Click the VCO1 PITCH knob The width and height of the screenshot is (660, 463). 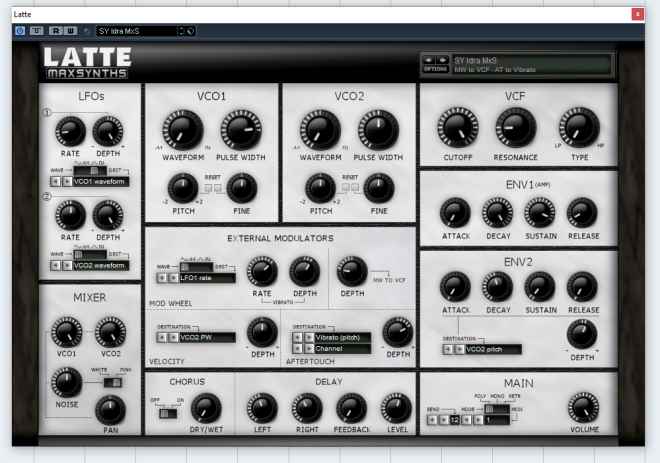183,188
